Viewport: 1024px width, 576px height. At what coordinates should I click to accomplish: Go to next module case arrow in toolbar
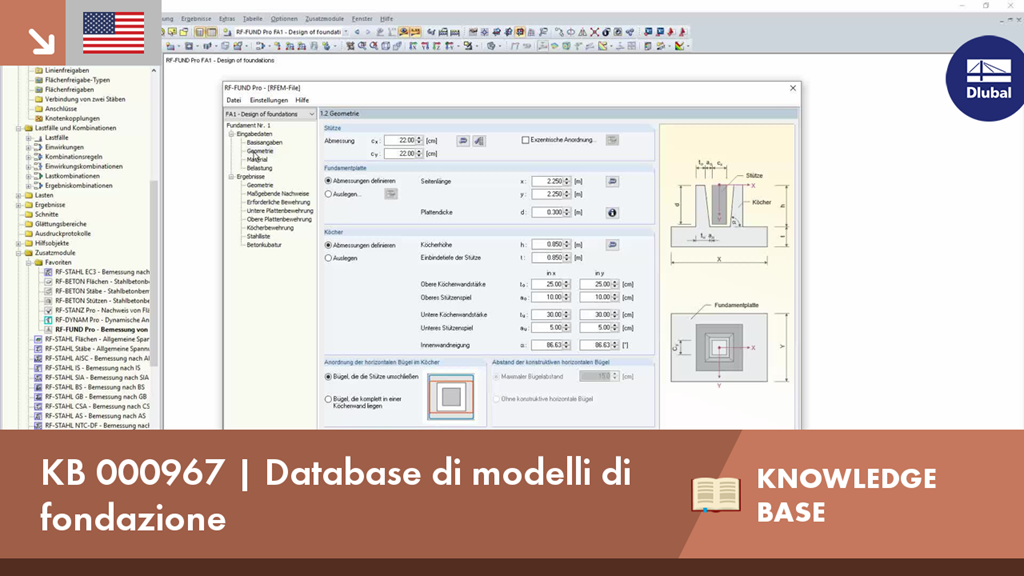(x=368, y=32)
